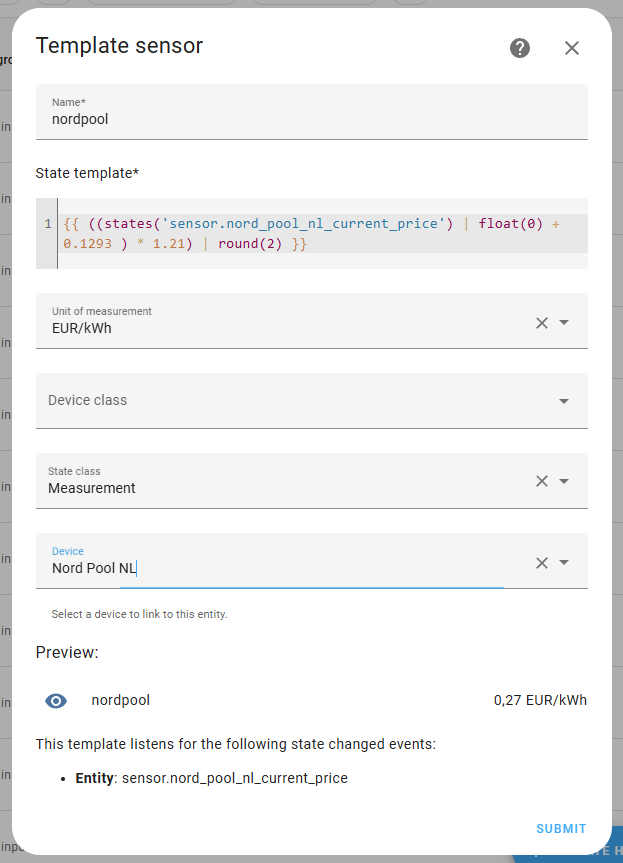623x863 pixels.
Task: Clear the State class selection
Action: [542, 480]
